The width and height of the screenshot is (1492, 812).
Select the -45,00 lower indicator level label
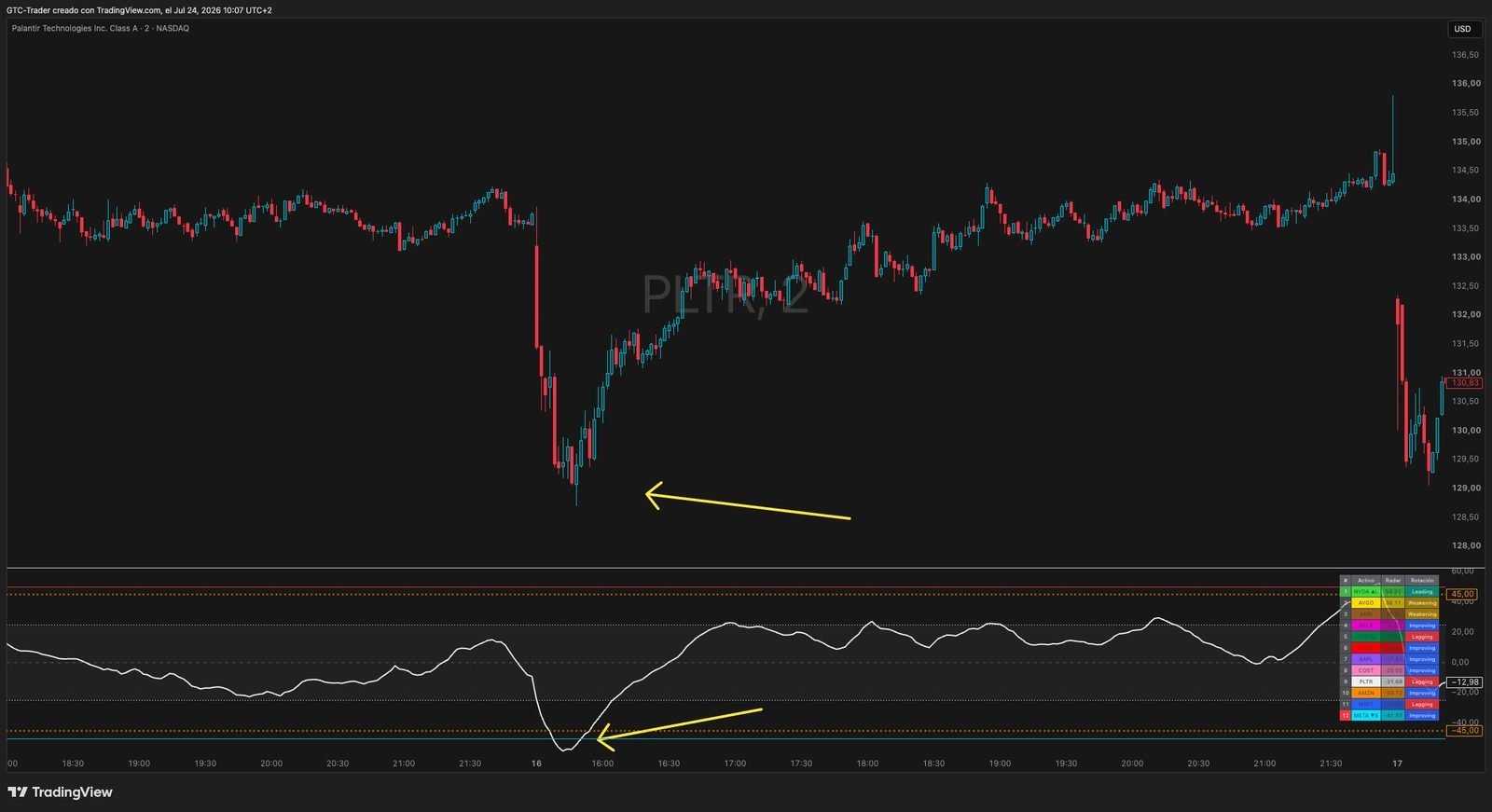point(1464,731)
